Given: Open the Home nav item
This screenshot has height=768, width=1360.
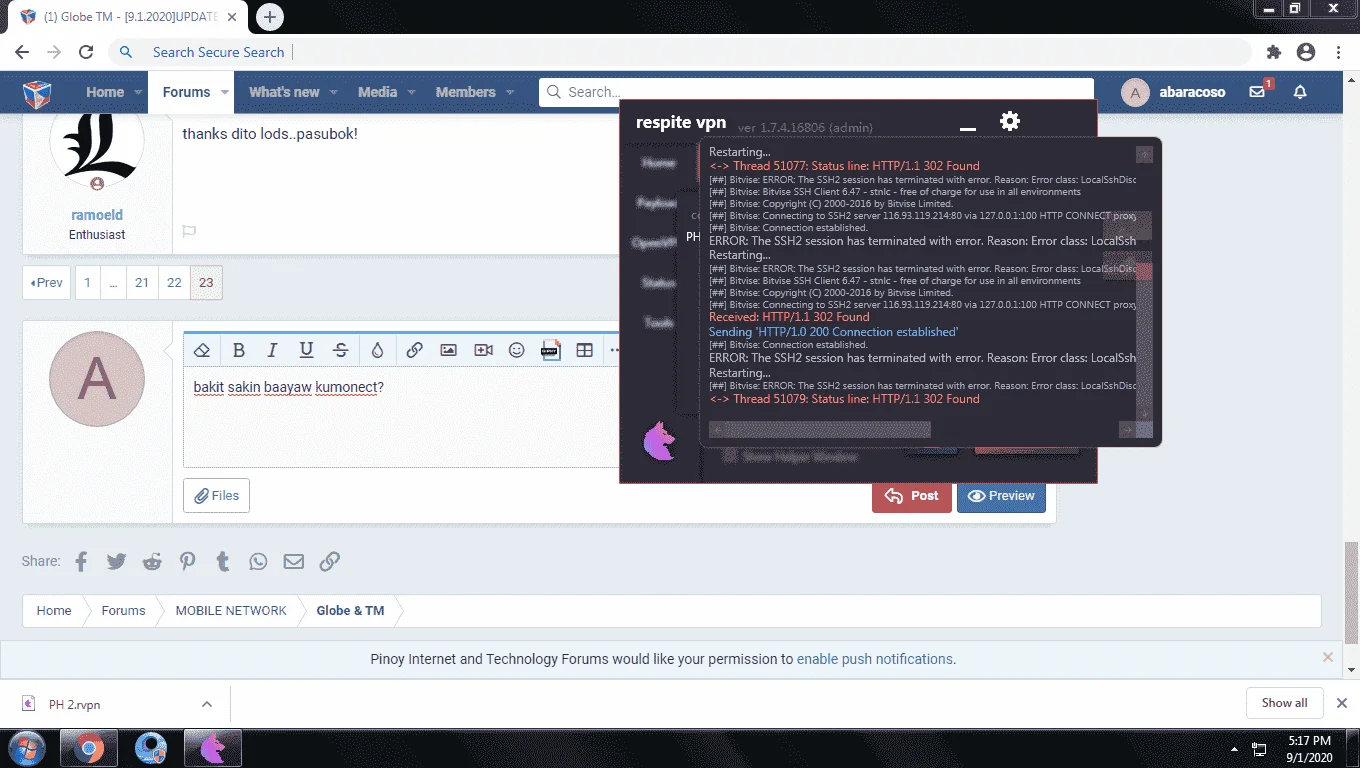Looking at the screenshot, I should tap(105, 92).
